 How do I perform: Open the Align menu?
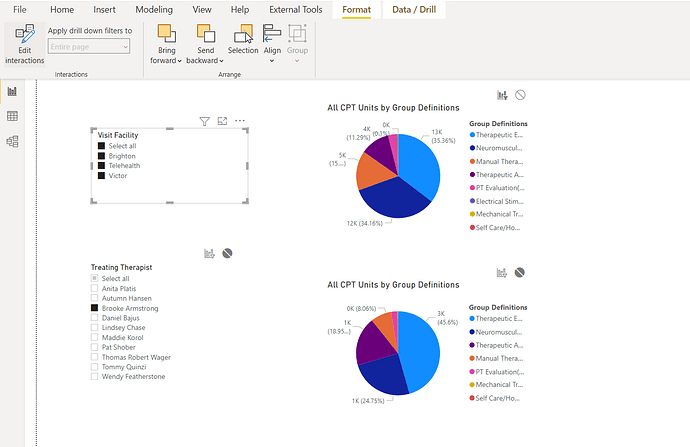[272, 43]
